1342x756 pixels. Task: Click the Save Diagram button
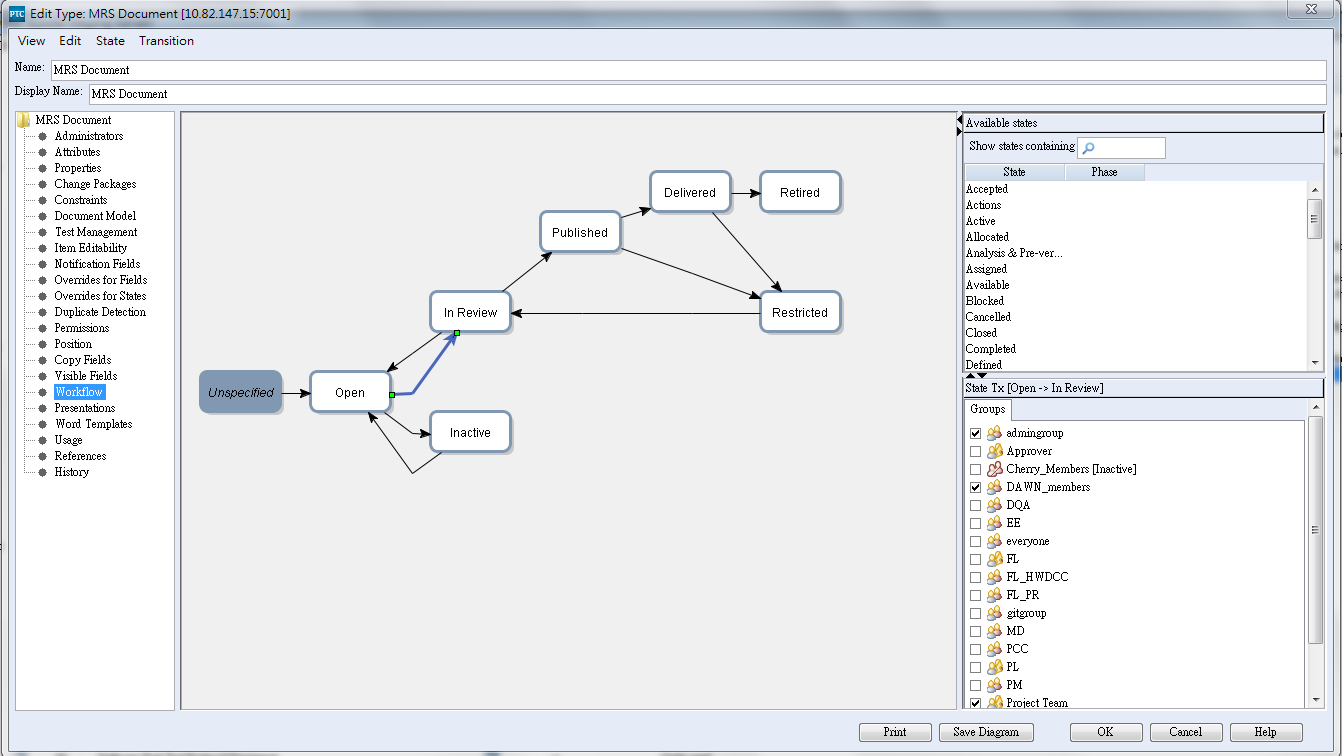tap(985, 732)
